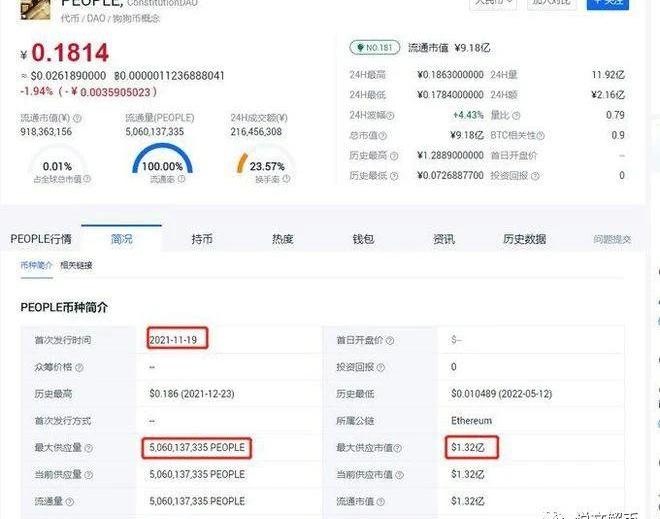660x519 pixels.
Task: Select the 相关链接 sub-tab
Action: [x=76, y=265]
